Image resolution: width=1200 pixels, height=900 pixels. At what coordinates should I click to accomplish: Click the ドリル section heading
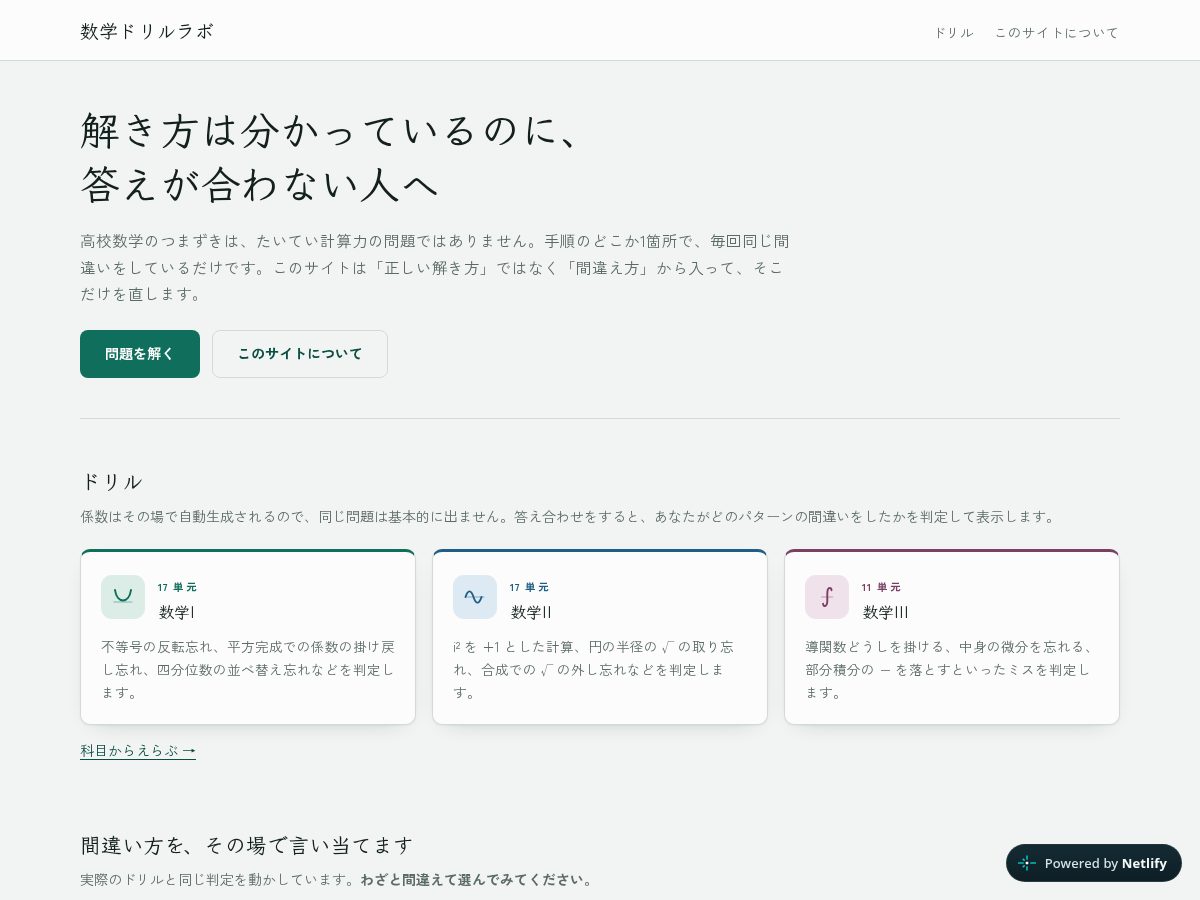pos(111,481)
